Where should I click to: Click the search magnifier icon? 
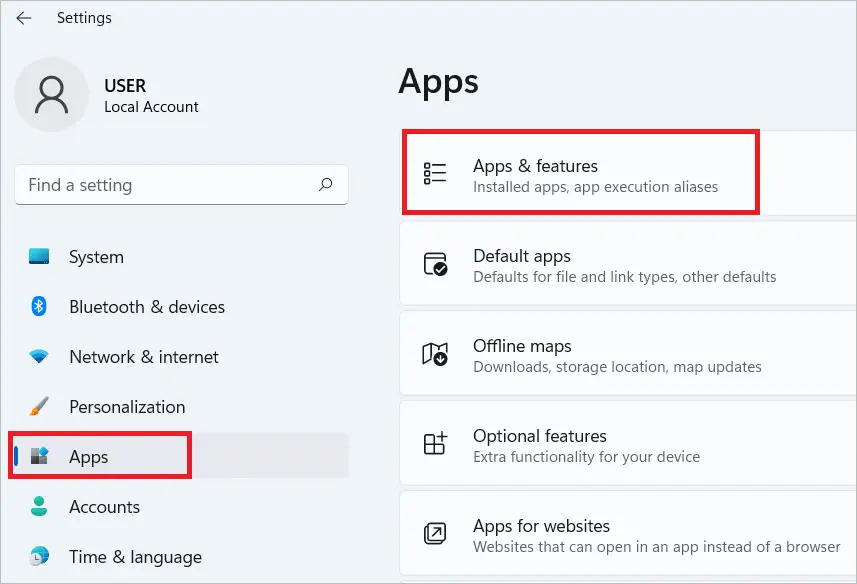pos(326,185)
